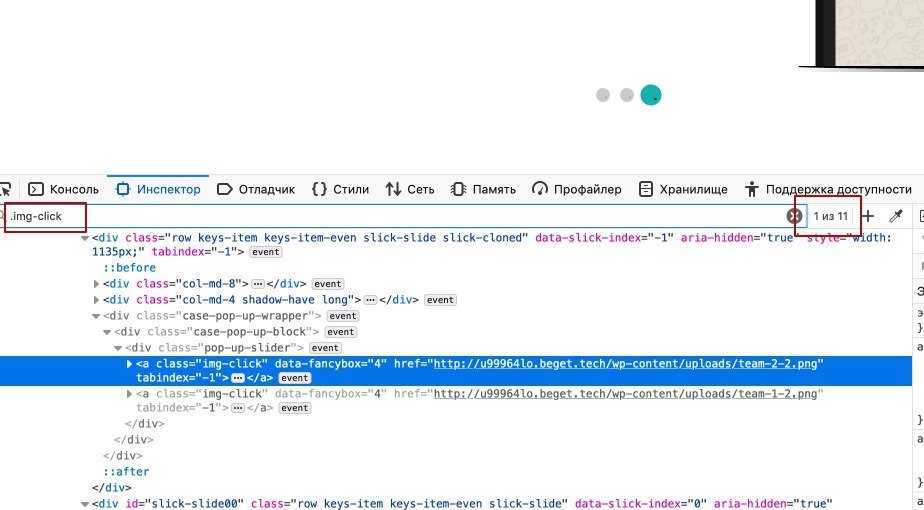Add a new node with plus icon
This screenshot has width=924, height=510.
tap(868, 216)
